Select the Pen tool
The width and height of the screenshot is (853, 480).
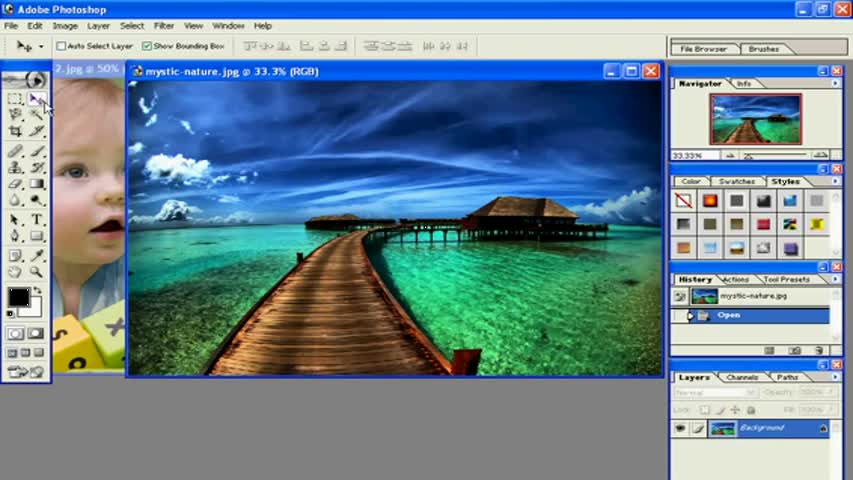click(15, 236)
